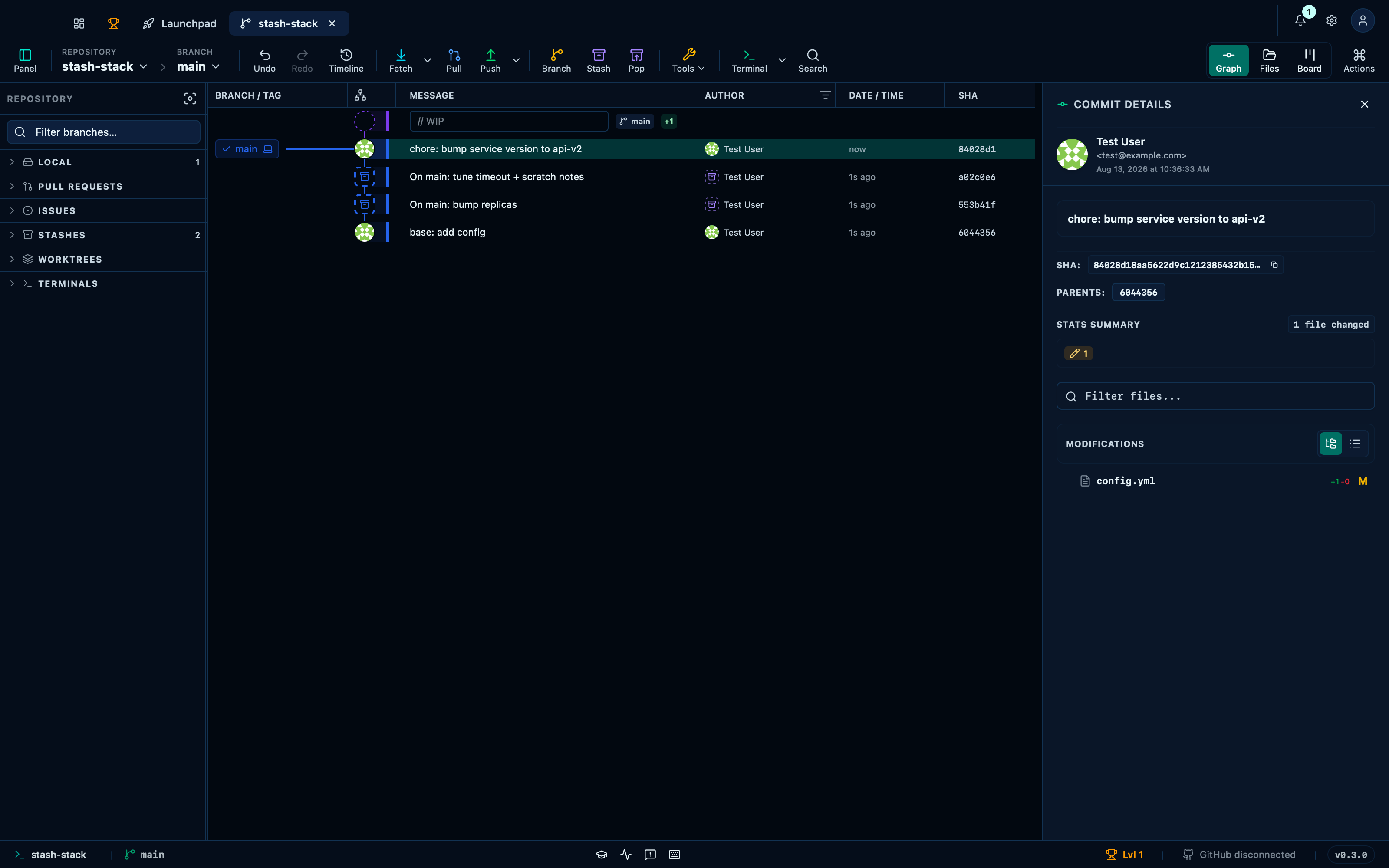The image size is (1389, 868).
Task: Expand the TERMINALS section
Action: (104, 283)
